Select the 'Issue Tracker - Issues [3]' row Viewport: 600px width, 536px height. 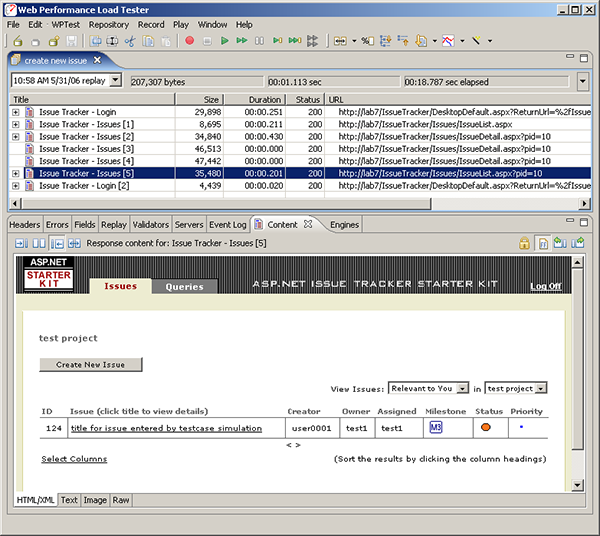point(300,149)
